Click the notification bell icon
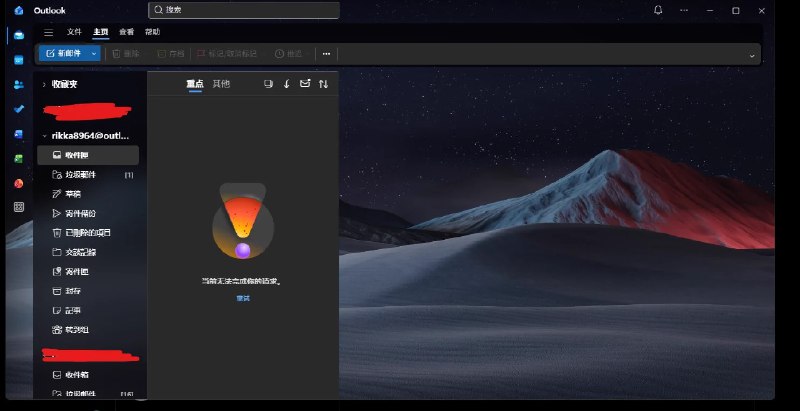The height and width of the screenshot is (411, 800). point(658,10)
